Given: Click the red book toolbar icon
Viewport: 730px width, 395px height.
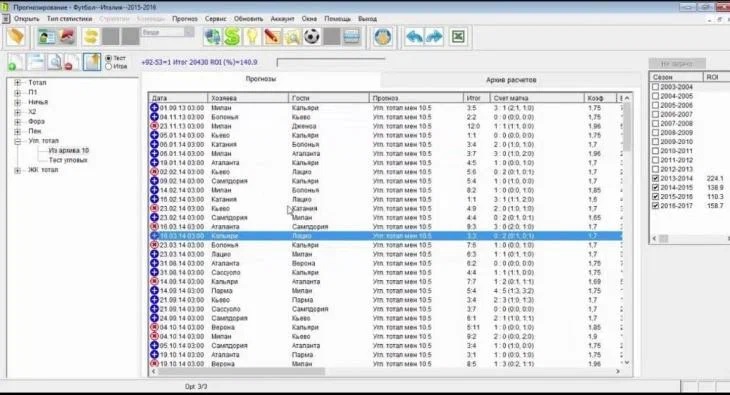Looking at the screenshot, I should [x=67, y=37].
